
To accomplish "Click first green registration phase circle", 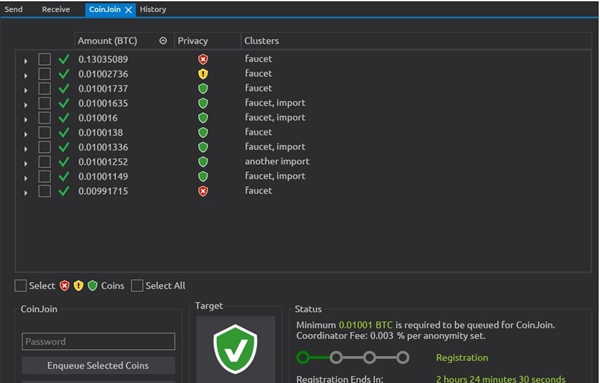I will (303, 358).
